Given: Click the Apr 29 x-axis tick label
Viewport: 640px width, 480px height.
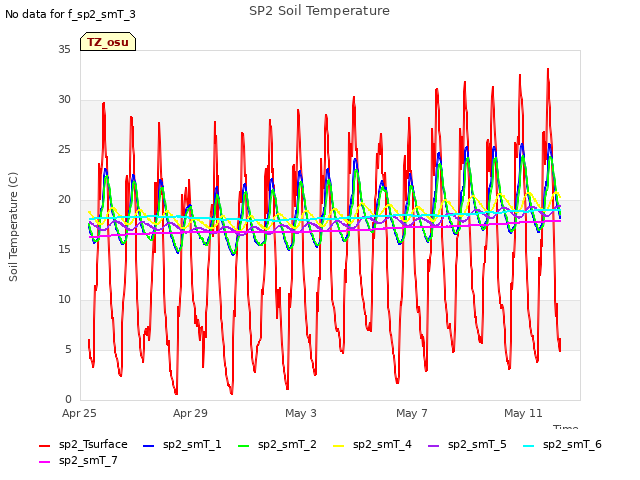Looking at the screenshot, I should point(190,413).
